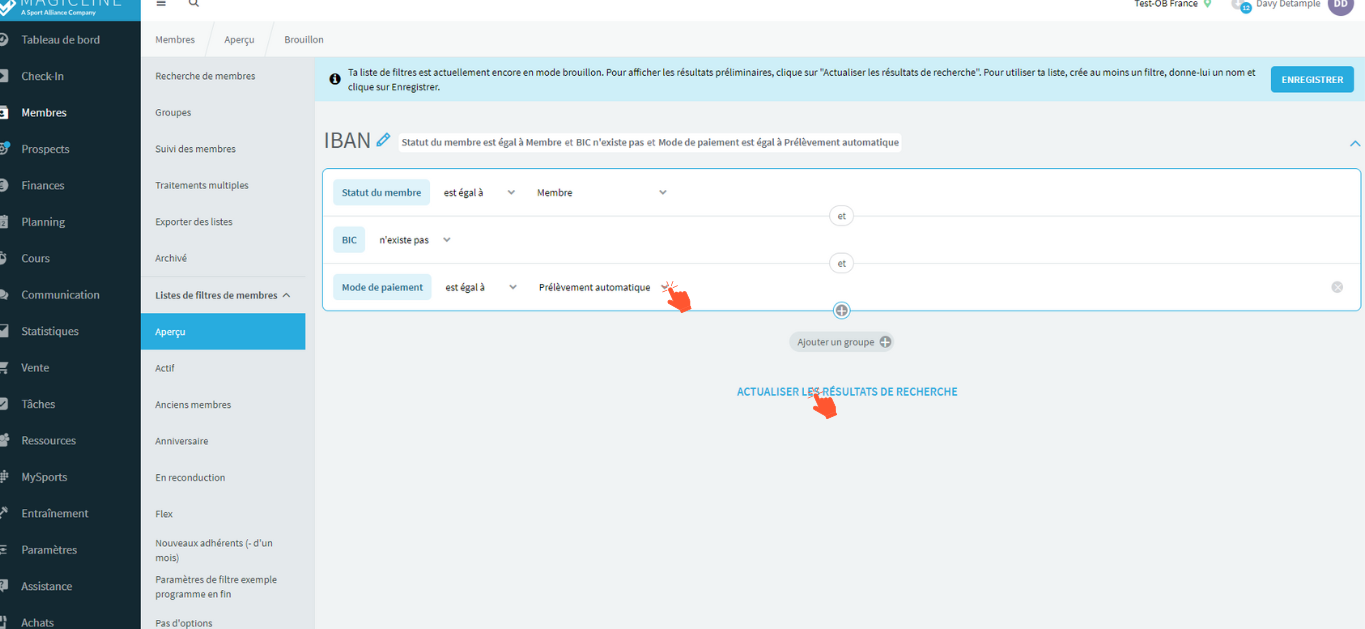Click the pencil icon next to IBAN
Viewport: 1365px width, 629px height.
[x=383, y=141]
